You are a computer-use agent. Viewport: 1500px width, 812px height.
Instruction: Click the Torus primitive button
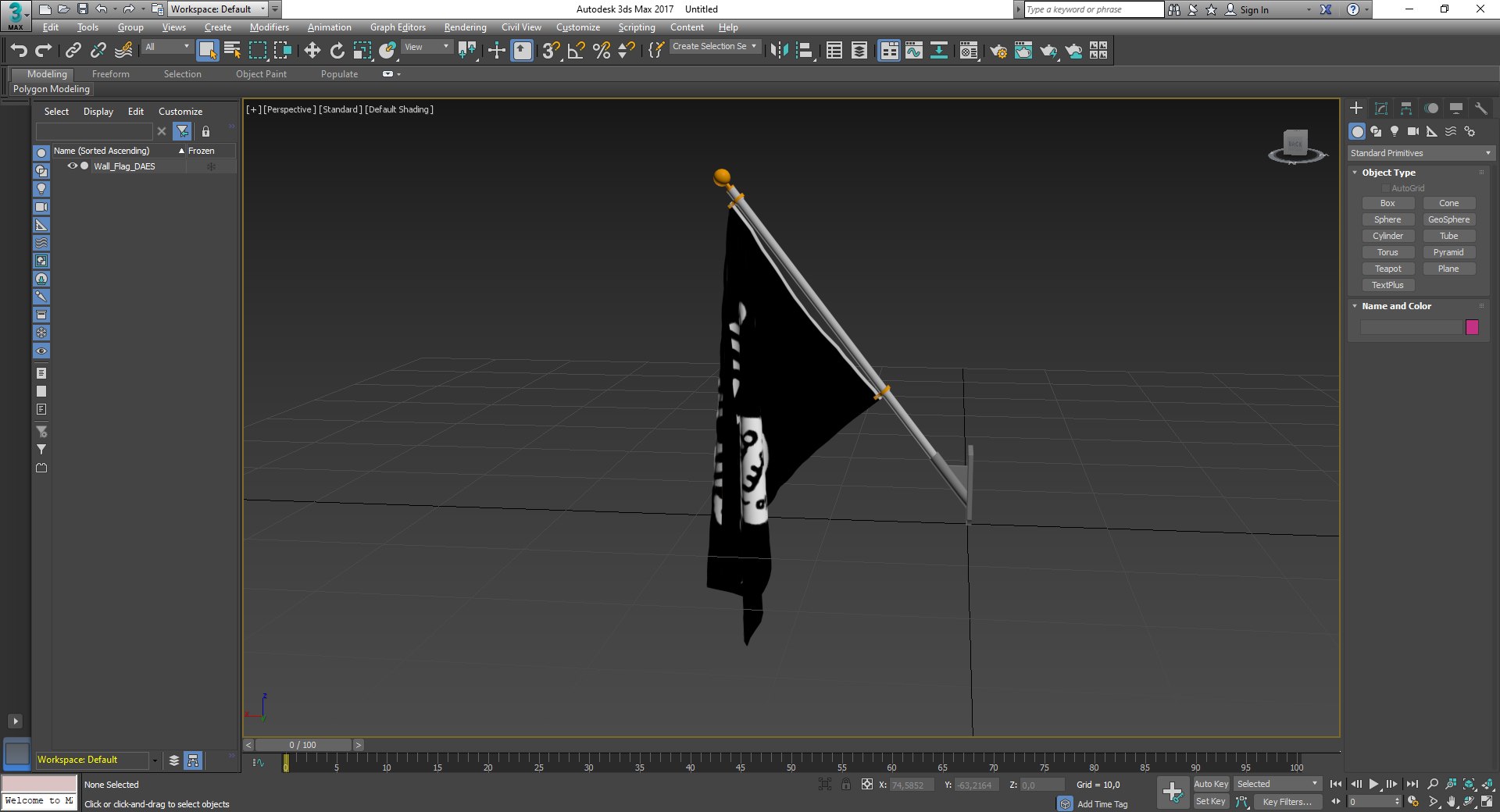pyautogui.click(x=1387, y=252)
